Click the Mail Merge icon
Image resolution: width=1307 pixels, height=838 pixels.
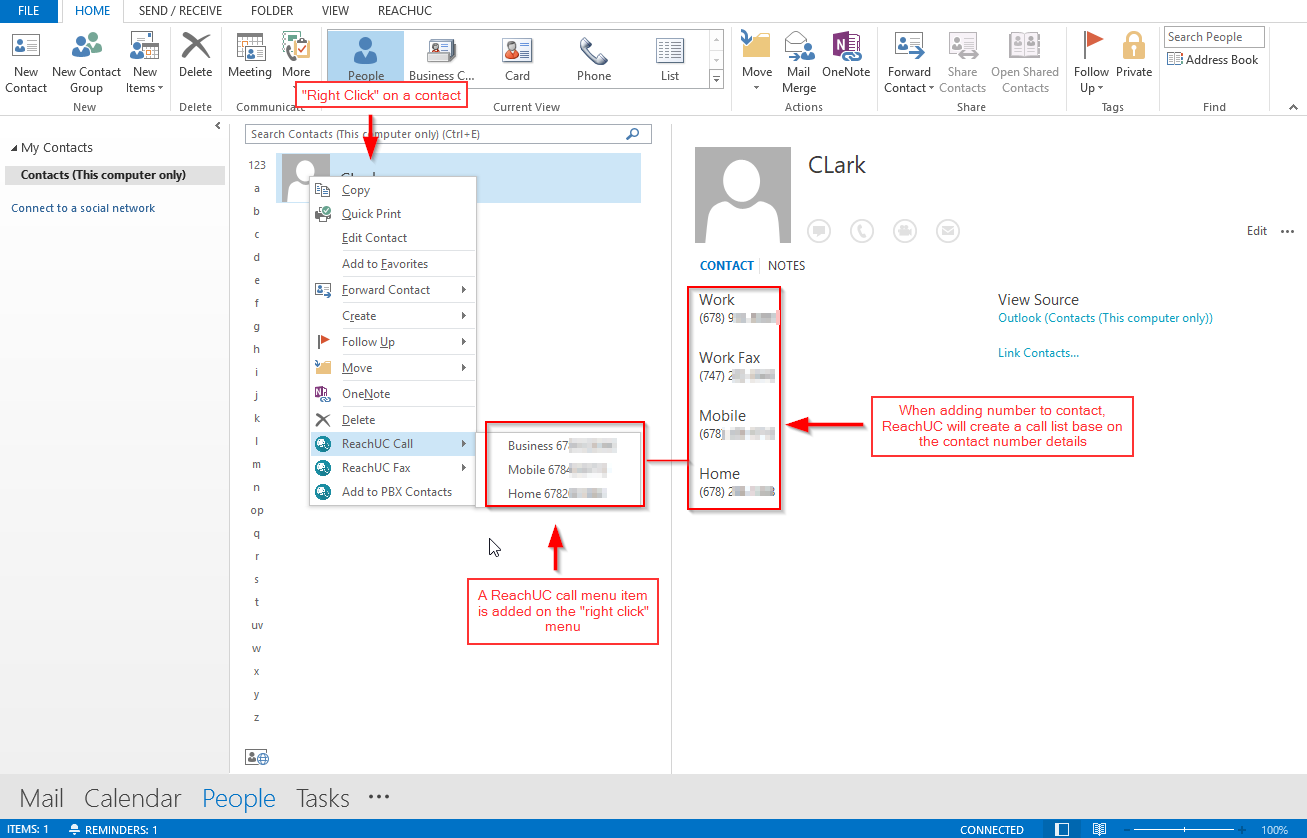tap(799, 62)
